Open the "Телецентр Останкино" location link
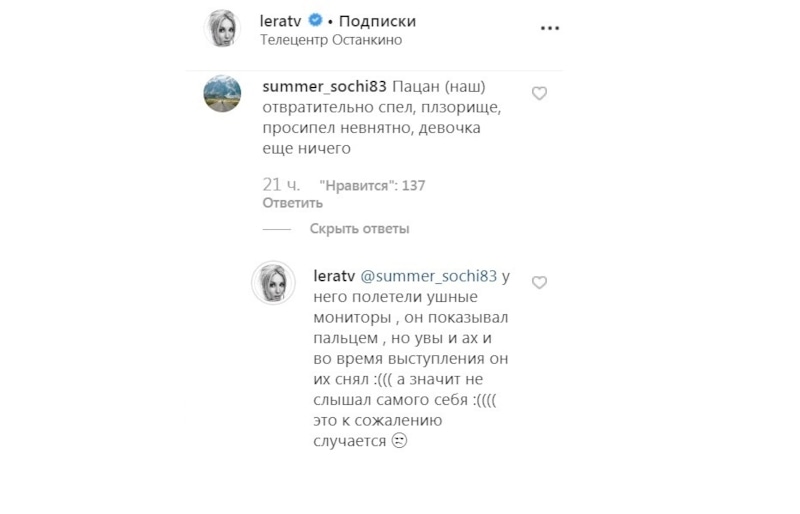The image size is (800, 514). (x=330, y=40)
